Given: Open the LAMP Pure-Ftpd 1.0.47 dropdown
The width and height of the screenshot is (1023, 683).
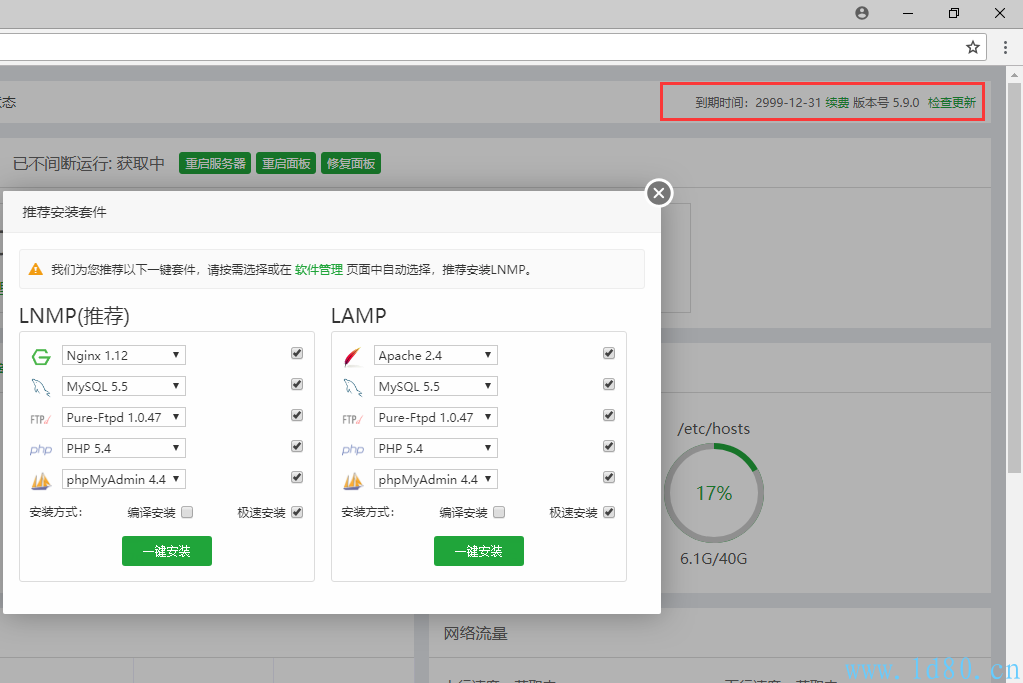Looking at the screenshot, I should (x=436, y=417).
